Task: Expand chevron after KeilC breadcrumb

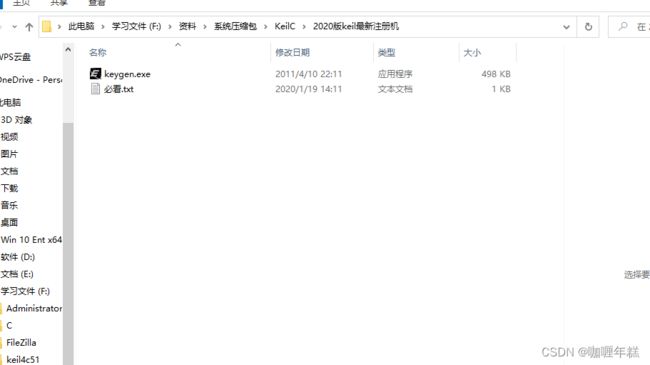Action: [x=304, y=27]
